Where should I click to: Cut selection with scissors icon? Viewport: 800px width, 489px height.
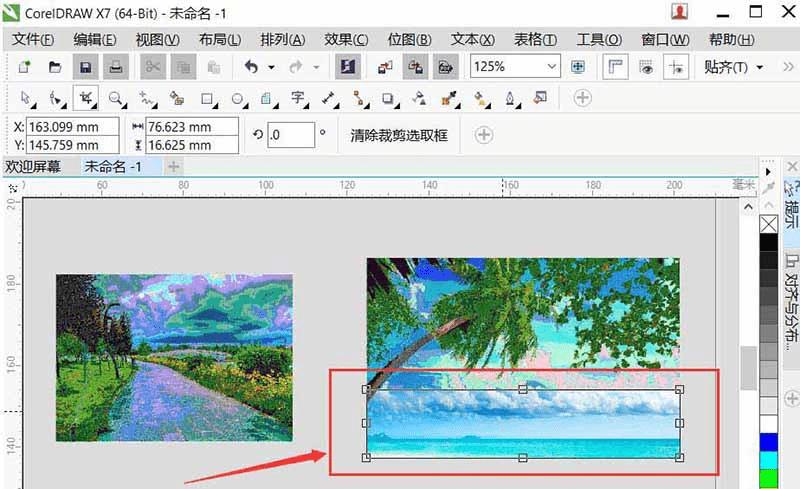(x=153, y=67)
